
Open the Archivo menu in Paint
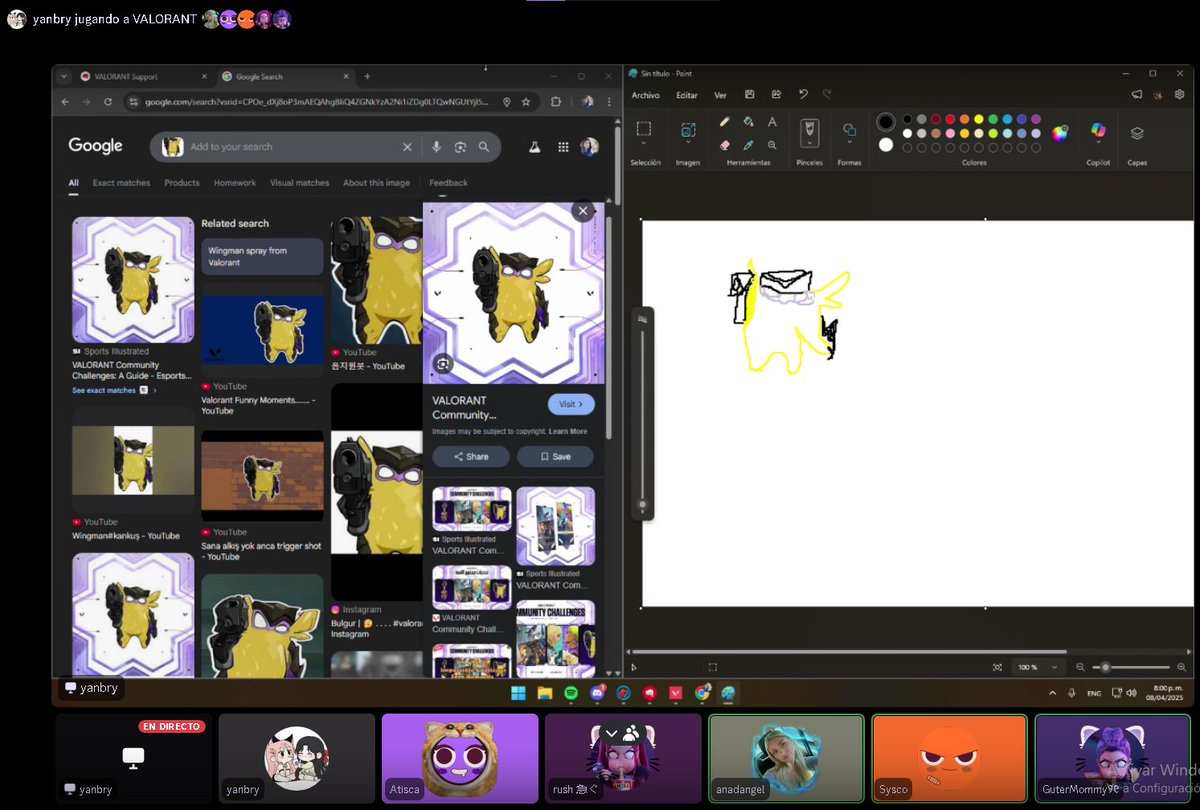645,95
